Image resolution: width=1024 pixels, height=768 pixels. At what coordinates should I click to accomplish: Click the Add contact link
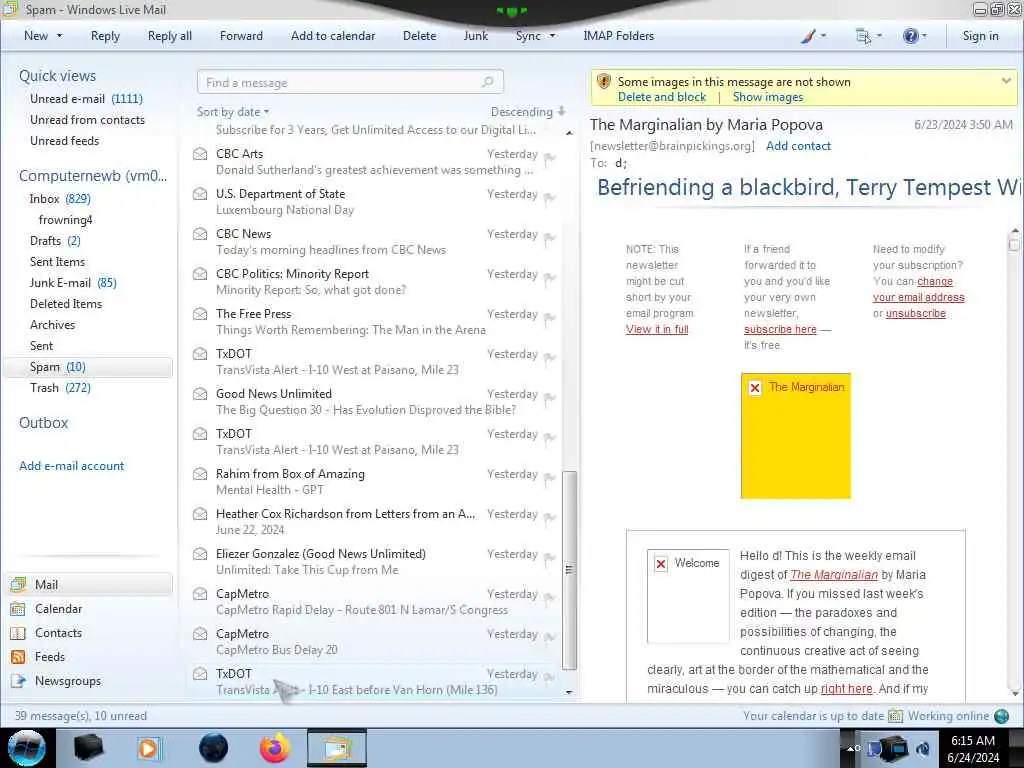point(798,146)
